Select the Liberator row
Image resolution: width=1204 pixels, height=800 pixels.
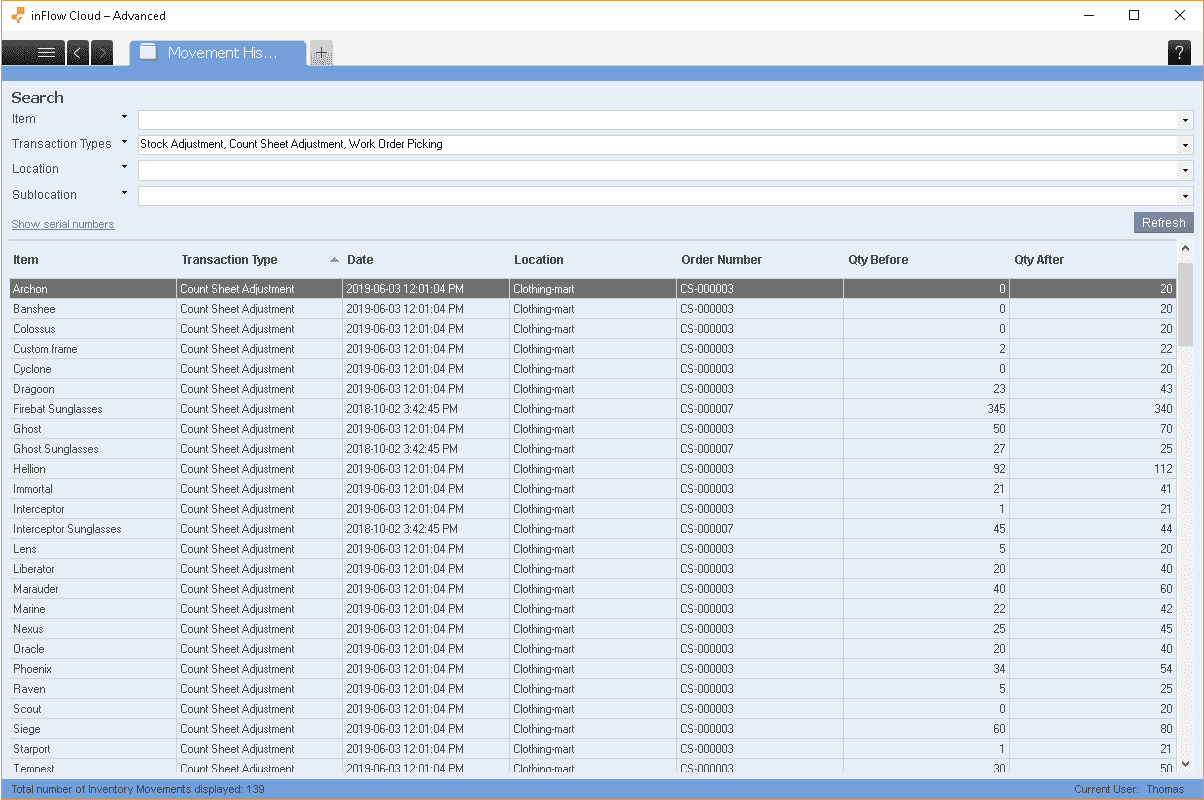click(x=593, y=569)
